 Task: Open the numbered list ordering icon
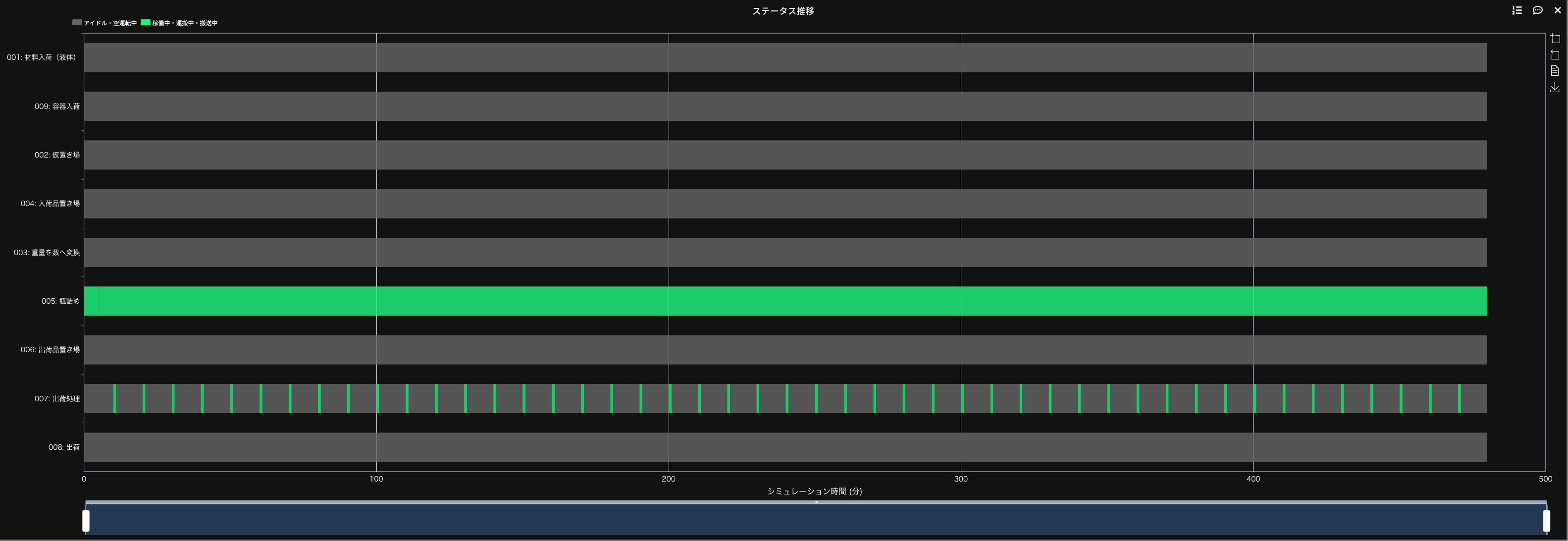pos(1517,10)
